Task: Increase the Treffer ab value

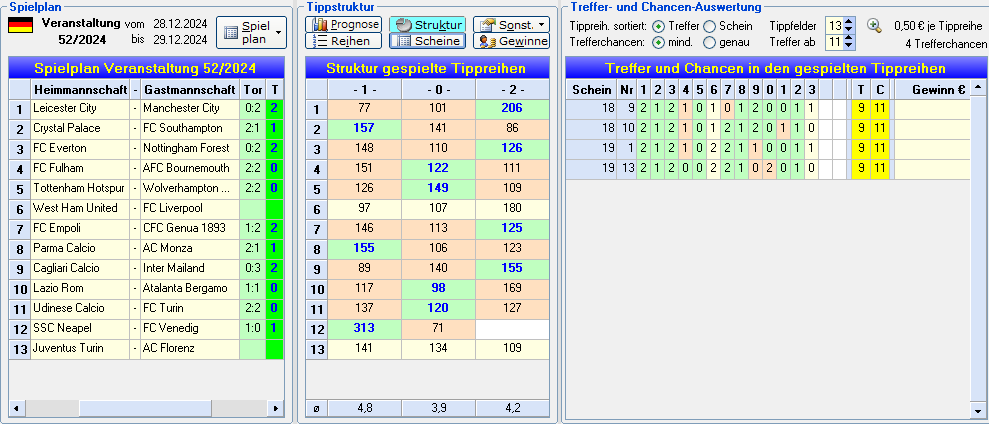Action: point(848,38)
